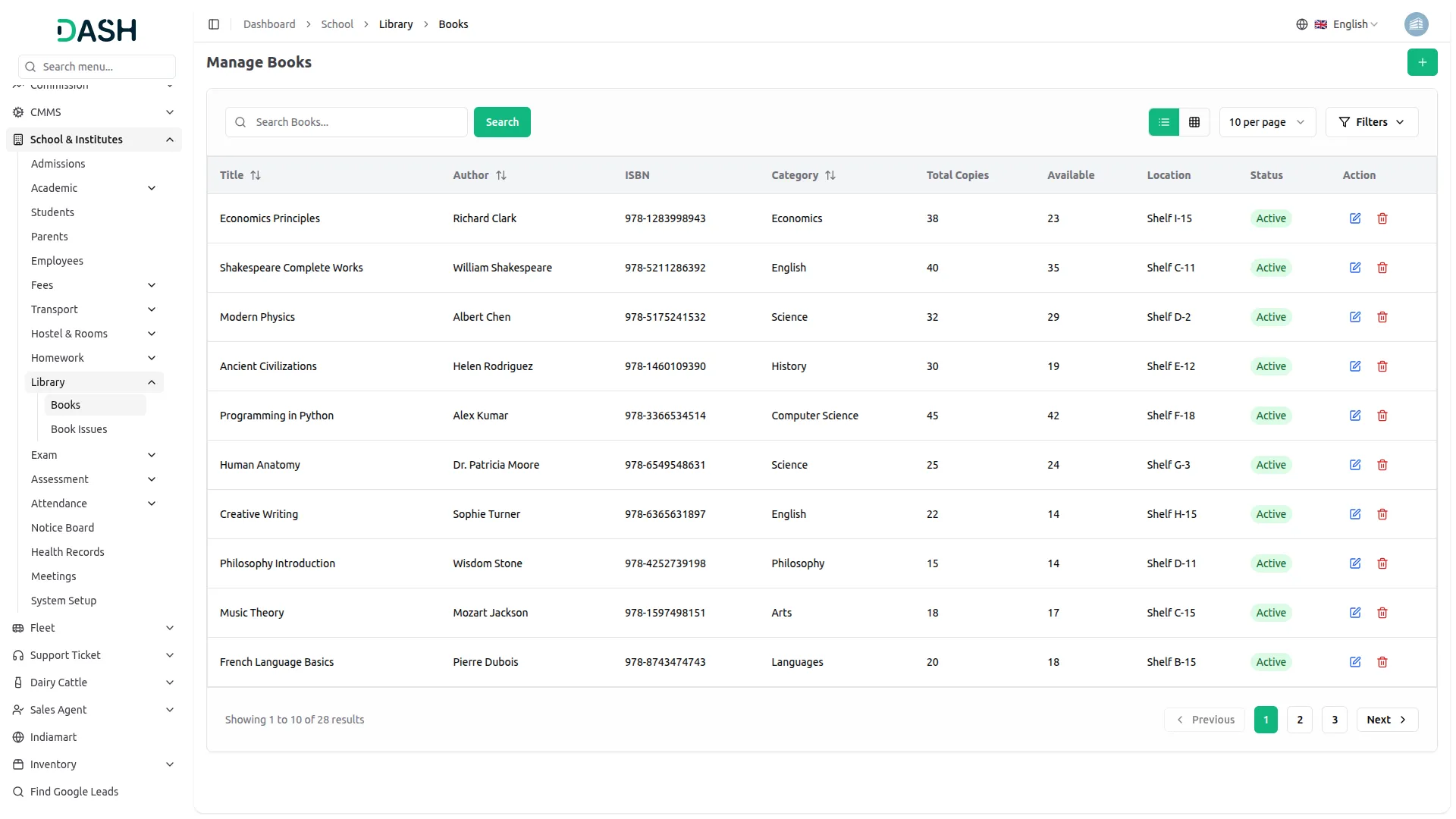Screen dimensions: 1456x819
Task: Expand the Academic submenu
Action: 94,188
